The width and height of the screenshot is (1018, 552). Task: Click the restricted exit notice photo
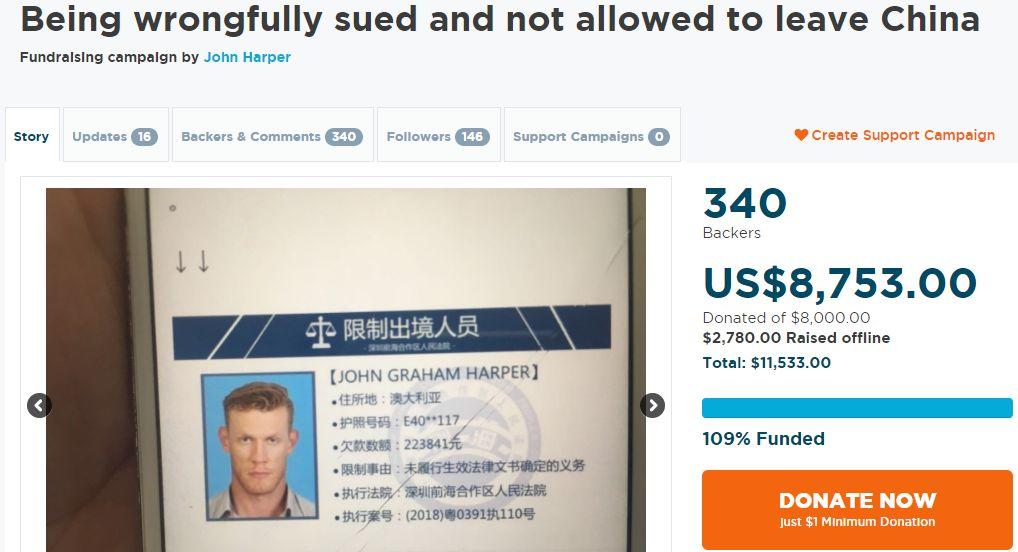(345, 370)
